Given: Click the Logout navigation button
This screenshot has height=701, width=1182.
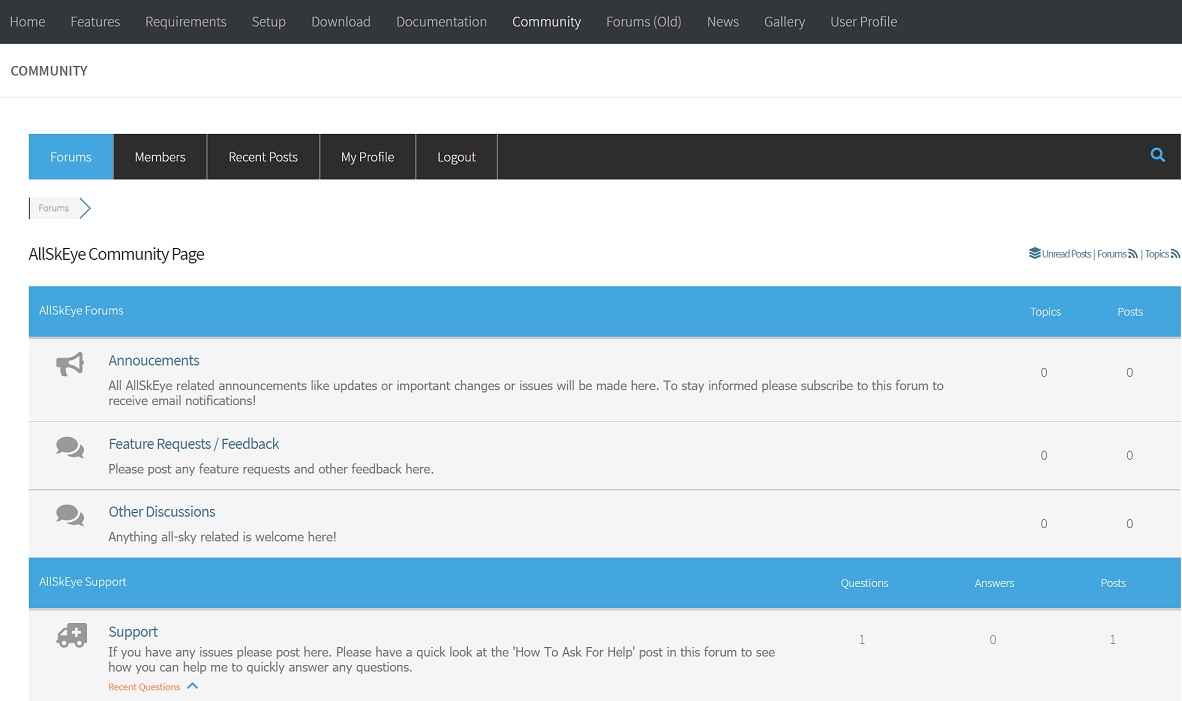Looking at the screenshot, I should click(456, 157).
